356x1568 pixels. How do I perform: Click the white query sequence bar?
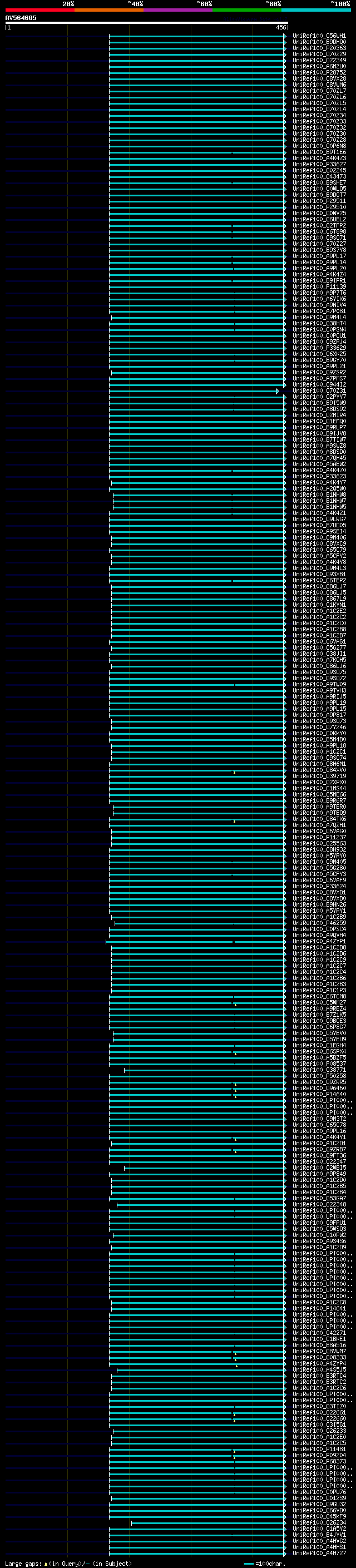147,22
